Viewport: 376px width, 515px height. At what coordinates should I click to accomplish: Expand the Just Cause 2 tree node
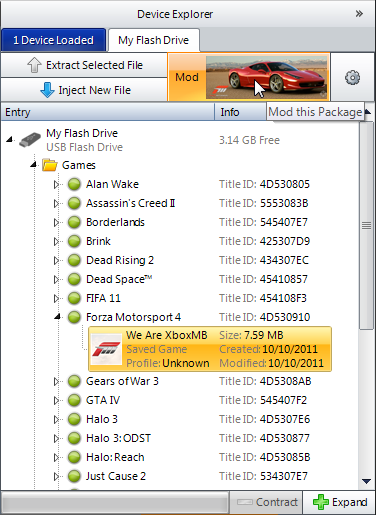click(56, 476)
